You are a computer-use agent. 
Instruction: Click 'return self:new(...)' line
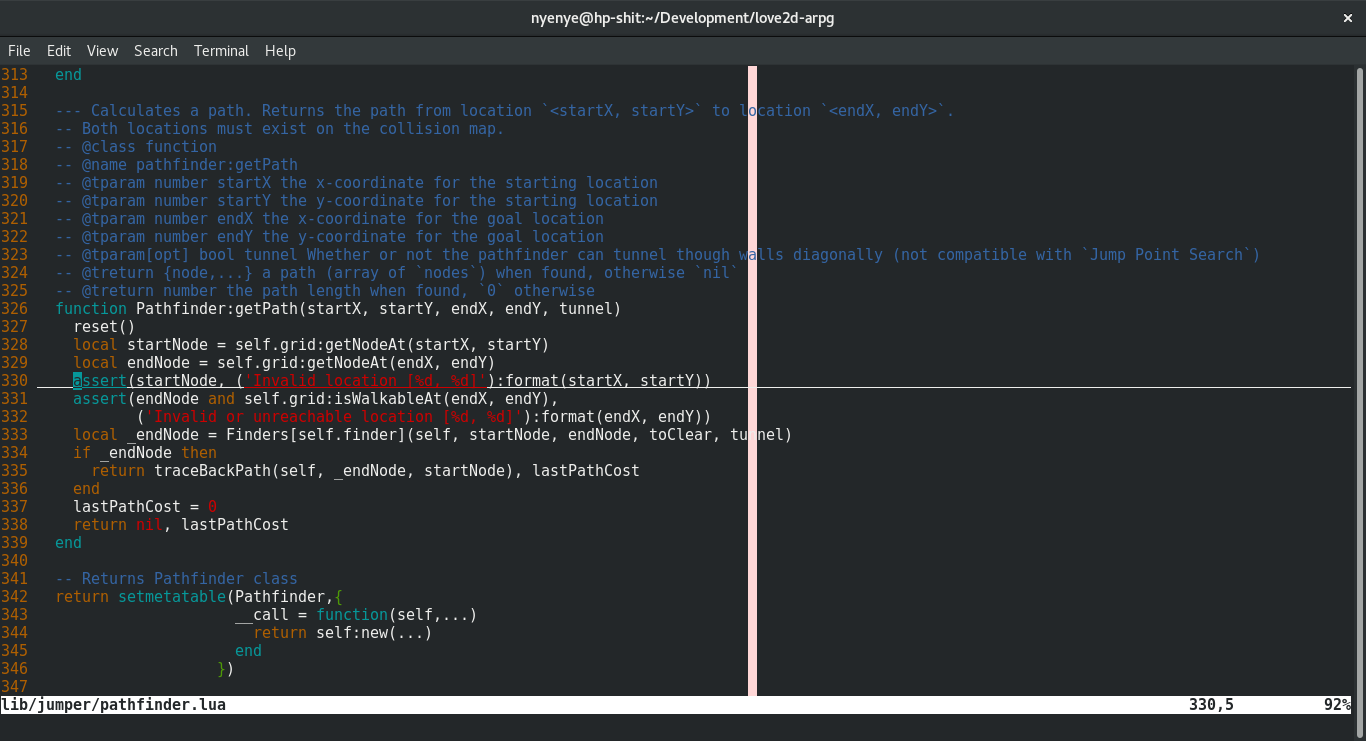[x=343, y=633]
